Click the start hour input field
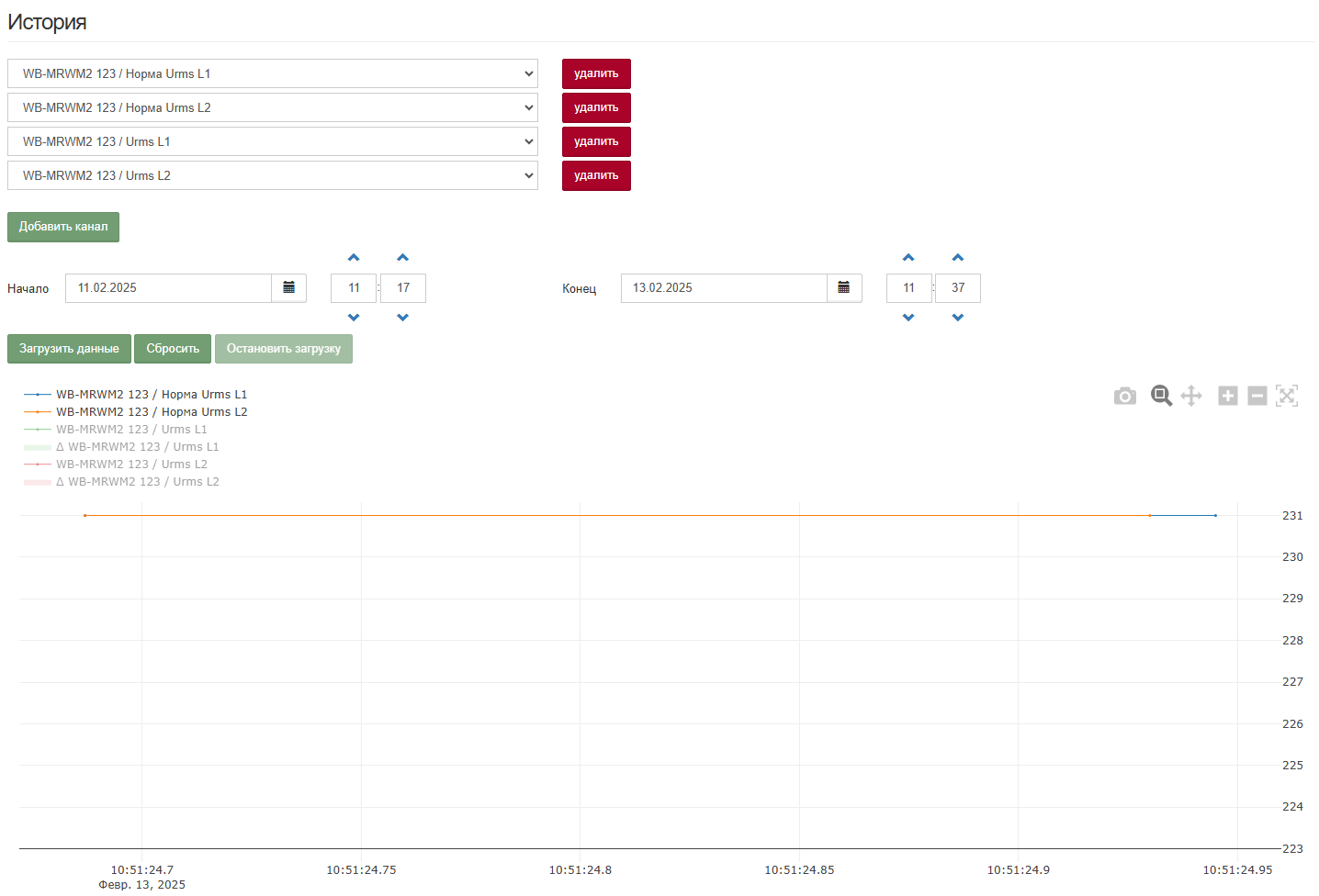This screenshot has height=896, width=1319. (x=354, y=288)
